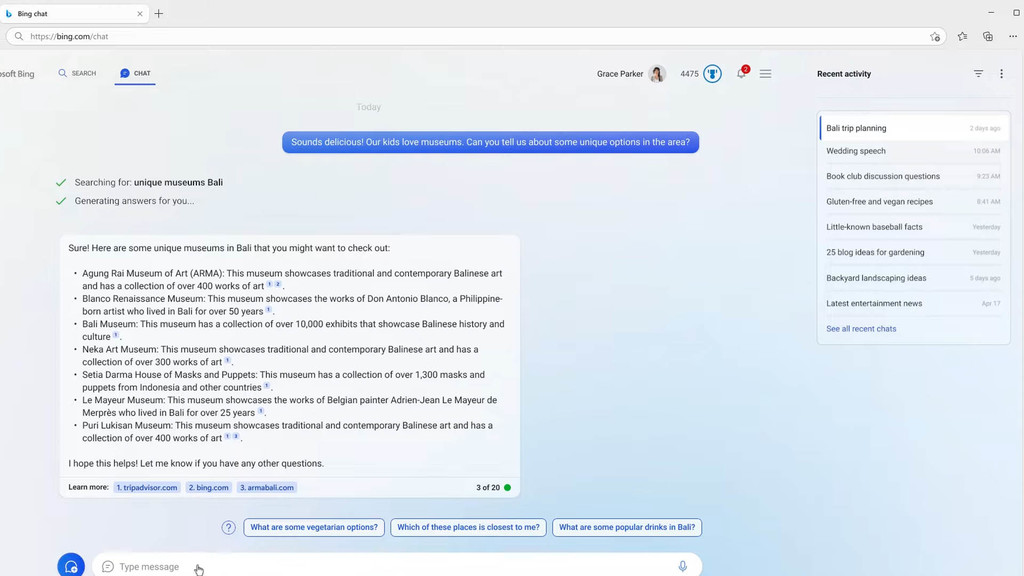1024x576 pixels.
Task: Open the Wedding speech recent chat
Action: tap(856, 151)
